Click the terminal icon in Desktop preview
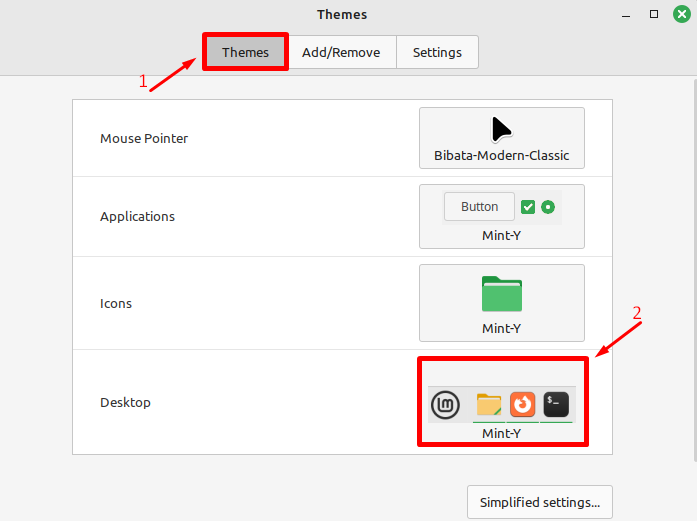The width and height of the screenshot is (697, 521). 556,404
